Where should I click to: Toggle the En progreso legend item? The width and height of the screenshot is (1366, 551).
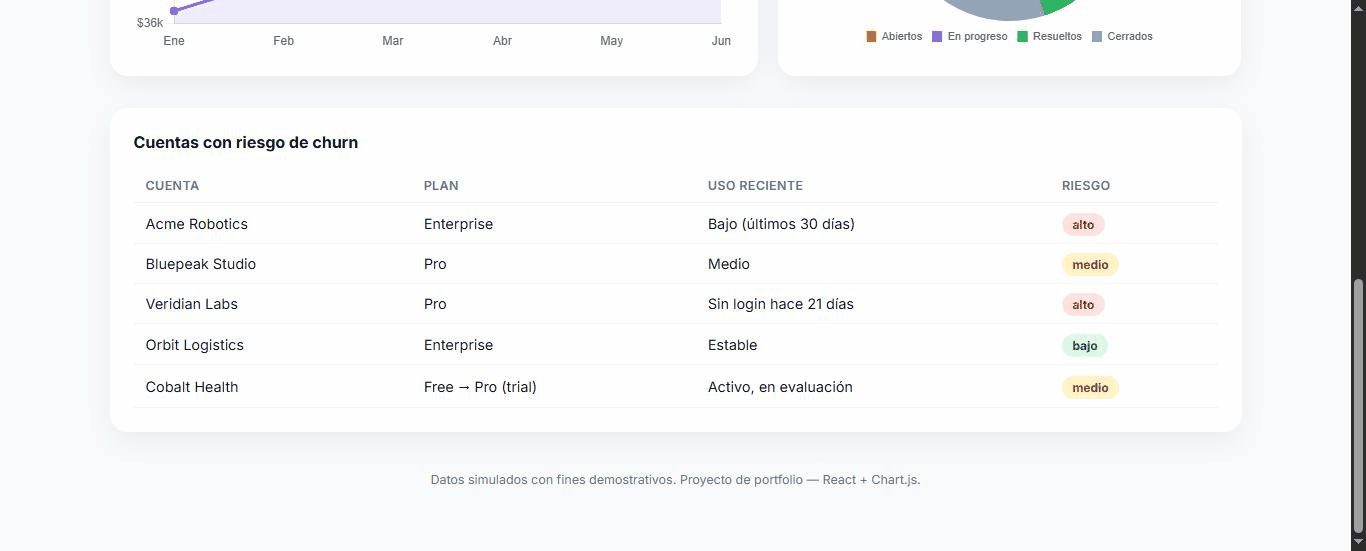(969, 36)
